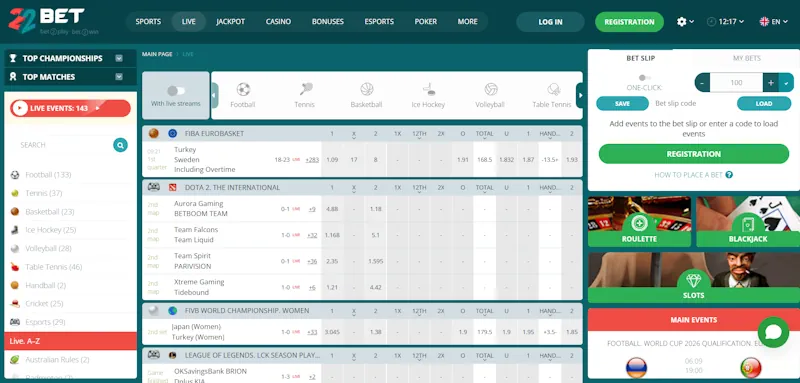This screenshot has width=800, height=383.
Task: Switch to the My Bets tab
Action: (746, 58)
